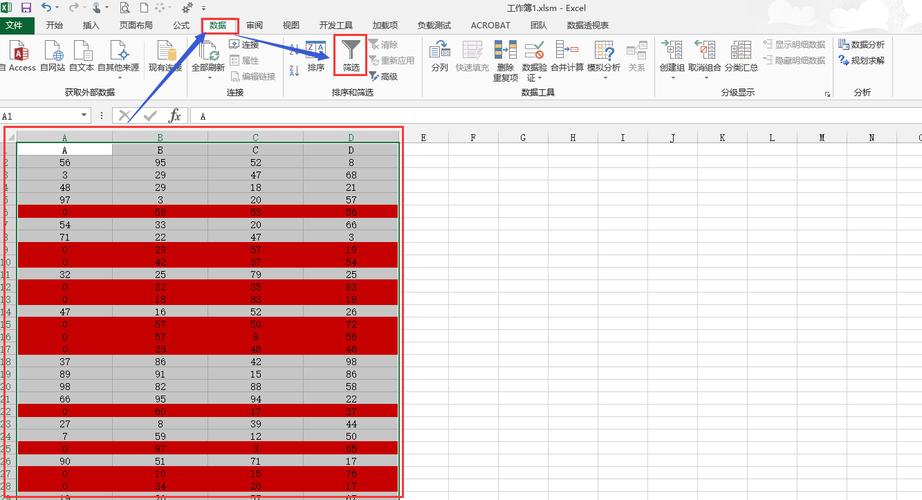Select cell A1 containing header A
922x500 pixels.
[65, 150]
